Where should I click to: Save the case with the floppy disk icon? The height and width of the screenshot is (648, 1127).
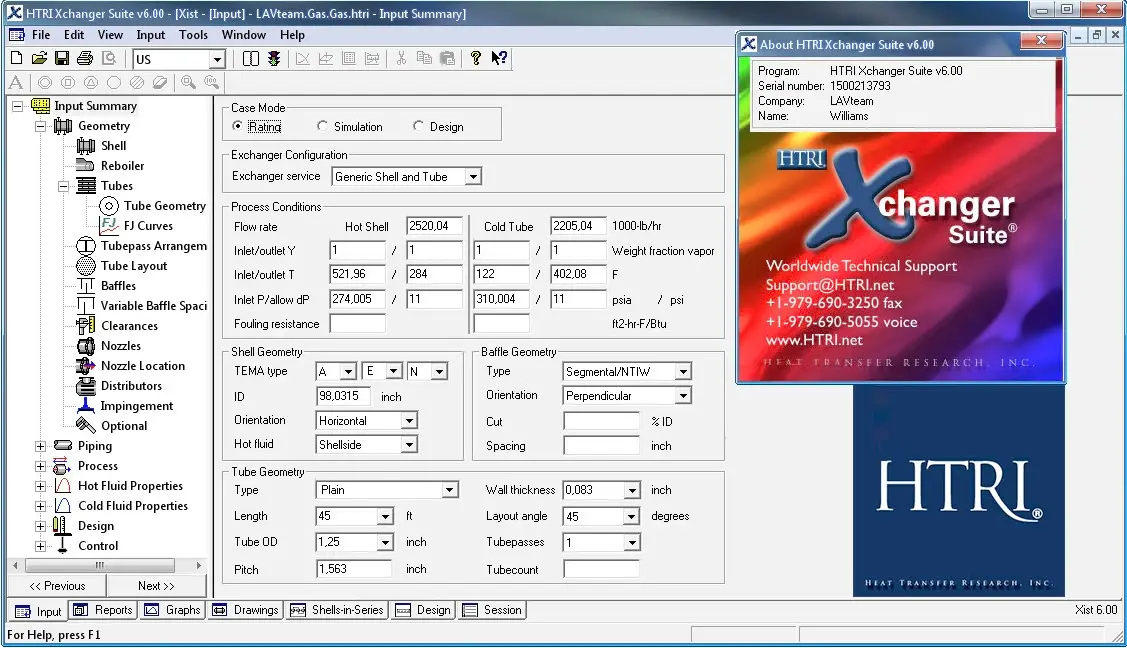tap(62, 58)
